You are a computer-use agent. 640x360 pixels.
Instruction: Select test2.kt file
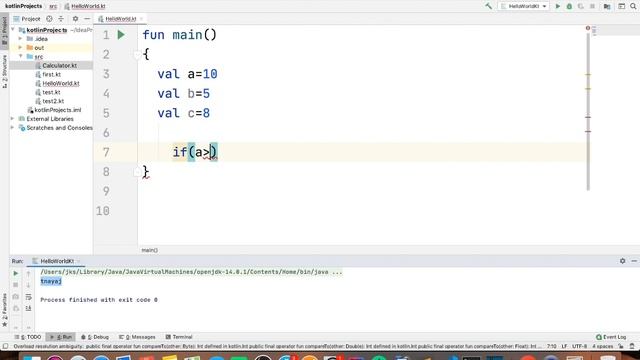(x=53, y=101)
